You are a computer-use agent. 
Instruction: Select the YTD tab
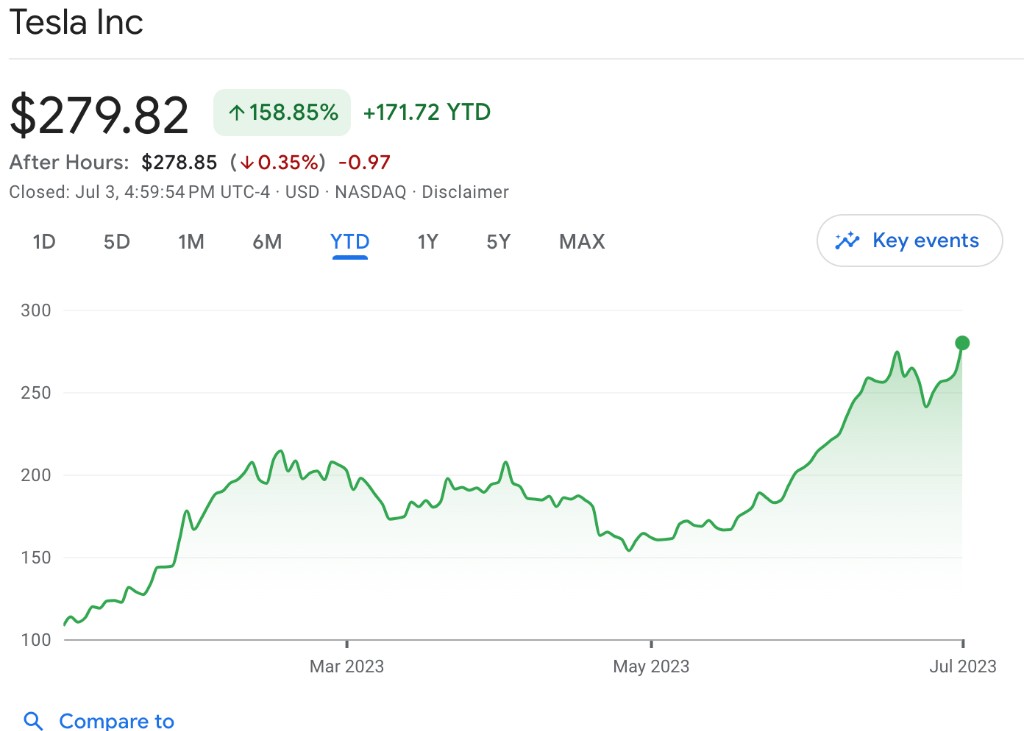pos(350,242)
